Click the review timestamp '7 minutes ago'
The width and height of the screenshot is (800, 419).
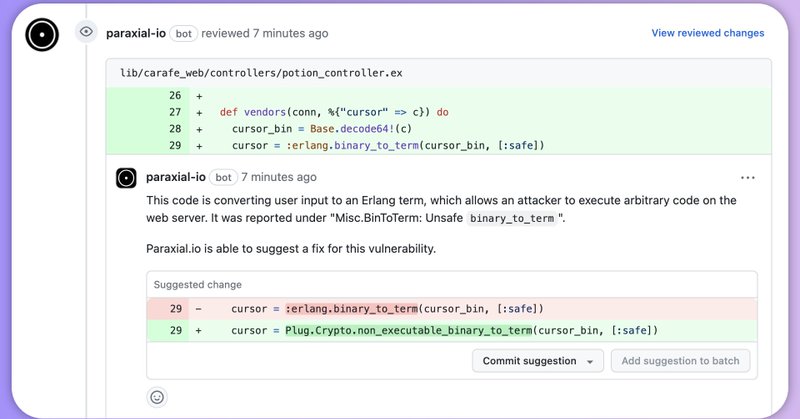(290, 33)
